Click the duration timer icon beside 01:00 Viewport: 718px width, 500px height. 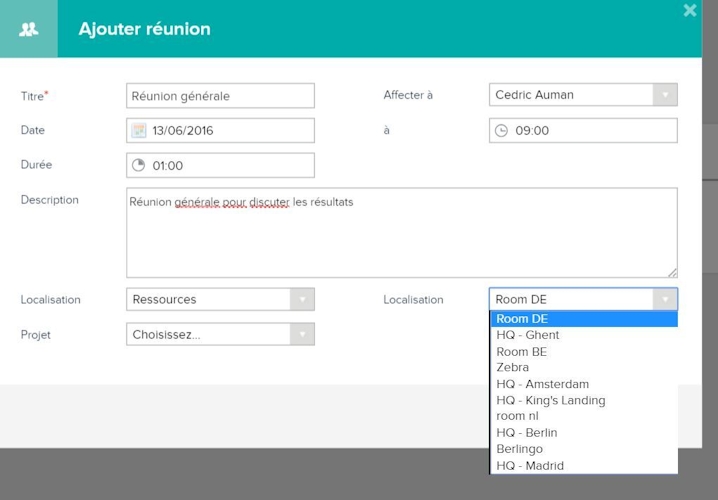139,165
